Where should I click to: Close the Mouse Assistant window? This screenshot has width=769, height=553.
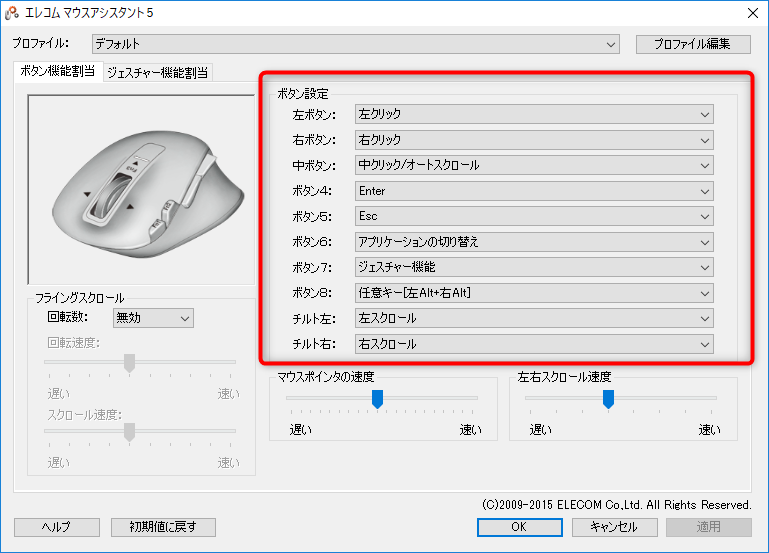[x=751, y=12]
